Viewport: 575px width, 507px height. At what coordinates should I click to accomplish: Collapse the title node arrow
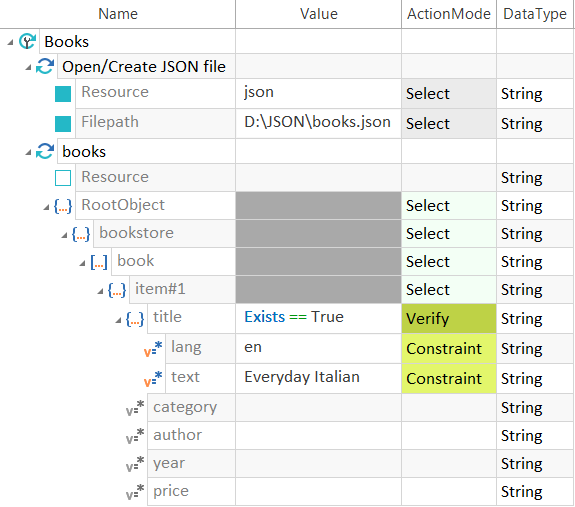click(118, 320)
